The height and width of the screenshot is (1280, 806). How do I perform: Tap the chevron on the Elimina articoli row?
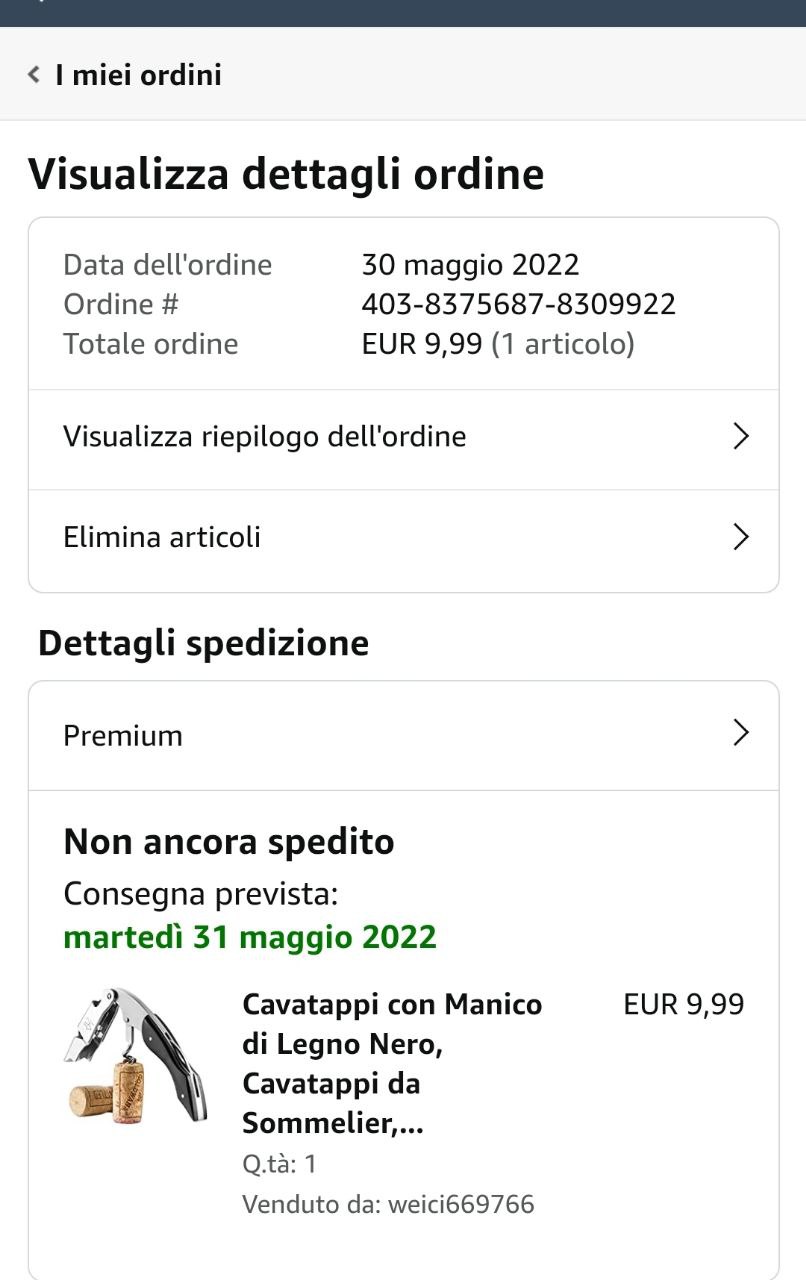(741, 538)
